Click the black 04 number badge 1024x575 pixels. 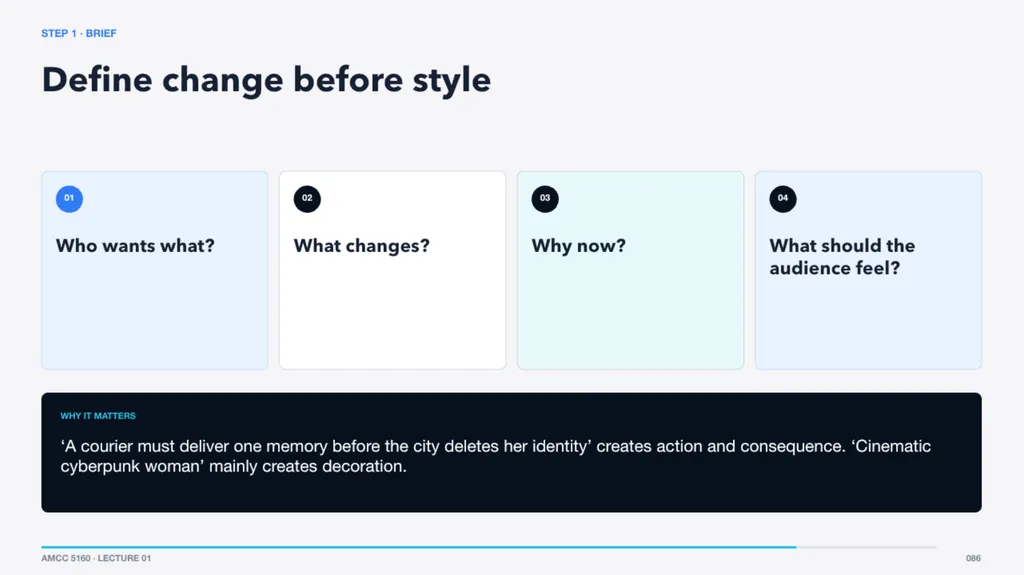[x=782, y=199]
